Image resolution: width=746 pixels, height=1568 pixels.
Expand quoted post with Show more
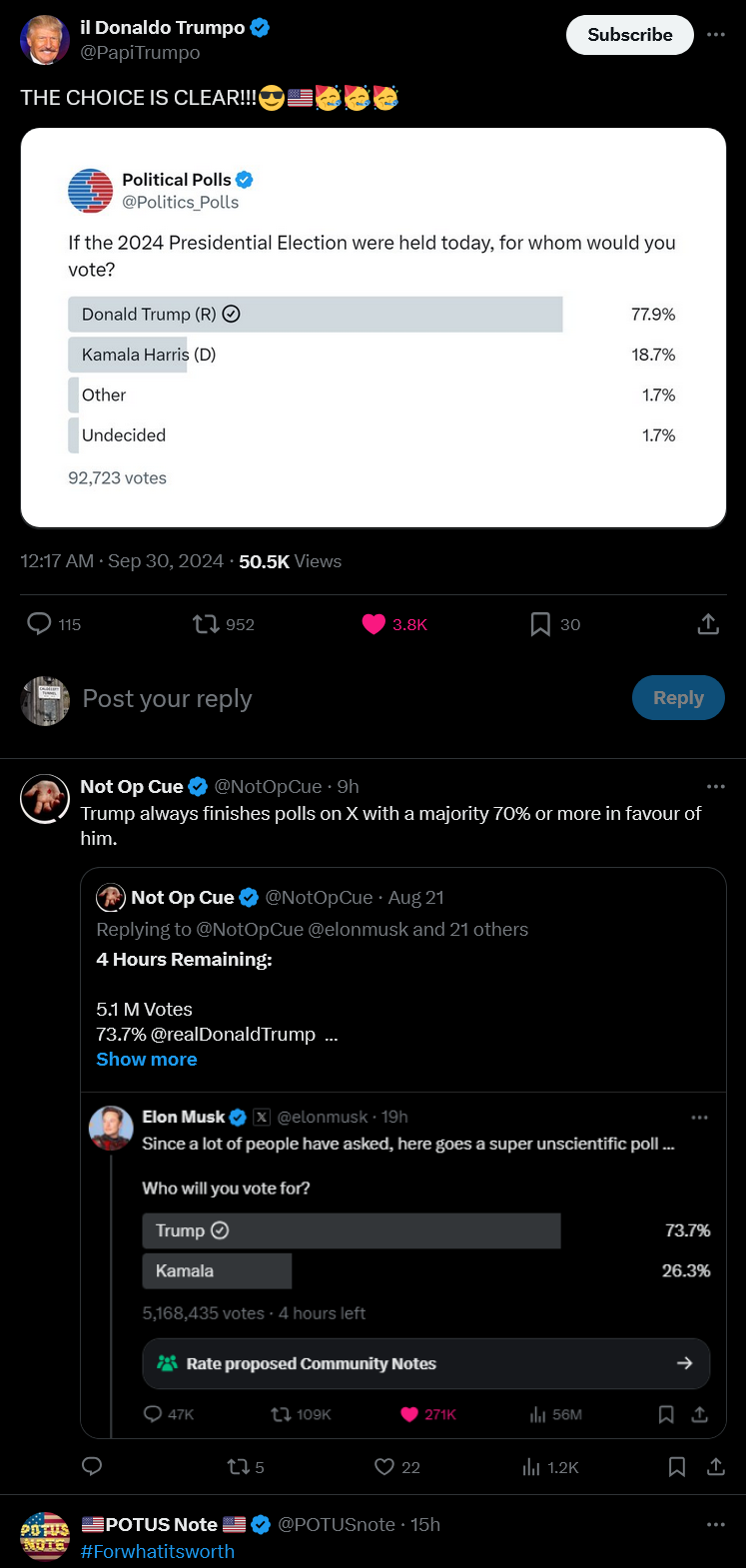tap(147, 1060)
